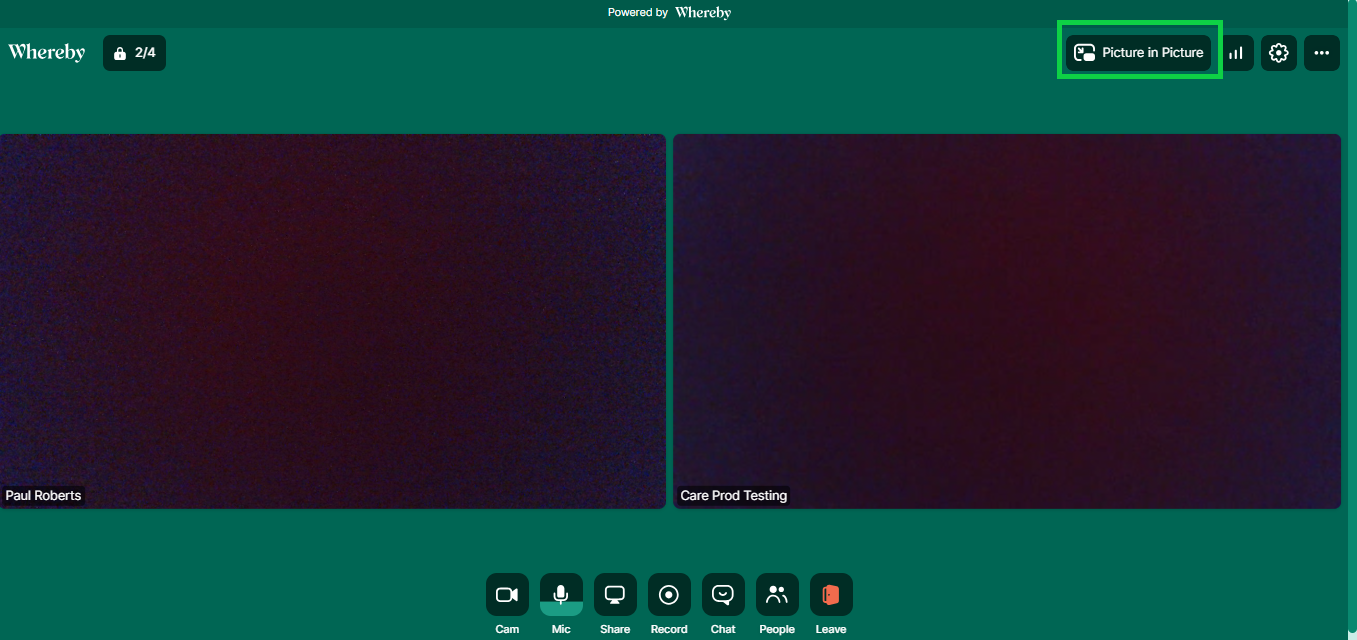Viewport: 1357px width, 640px height.
Task: Enable Picture in Picture mode
Action: point(1138,53)
